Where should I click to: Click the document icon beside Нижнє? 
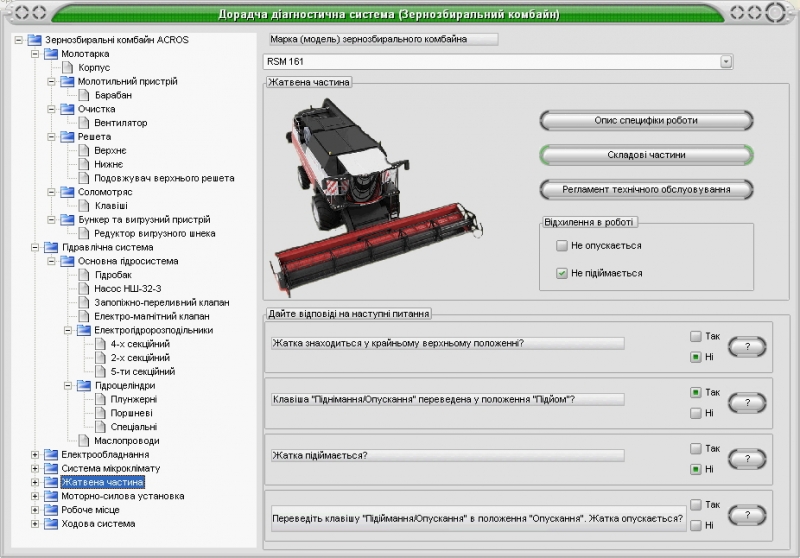(84, 164)
